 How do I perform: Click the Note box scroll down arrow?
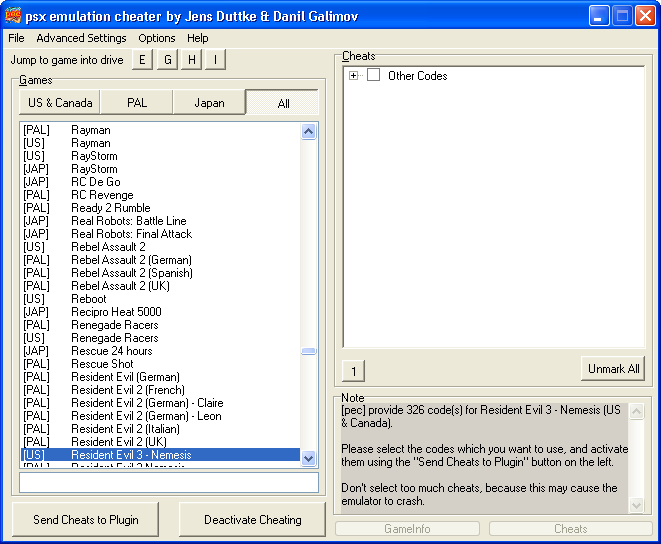pyautogui.click(x=636, y=505)
